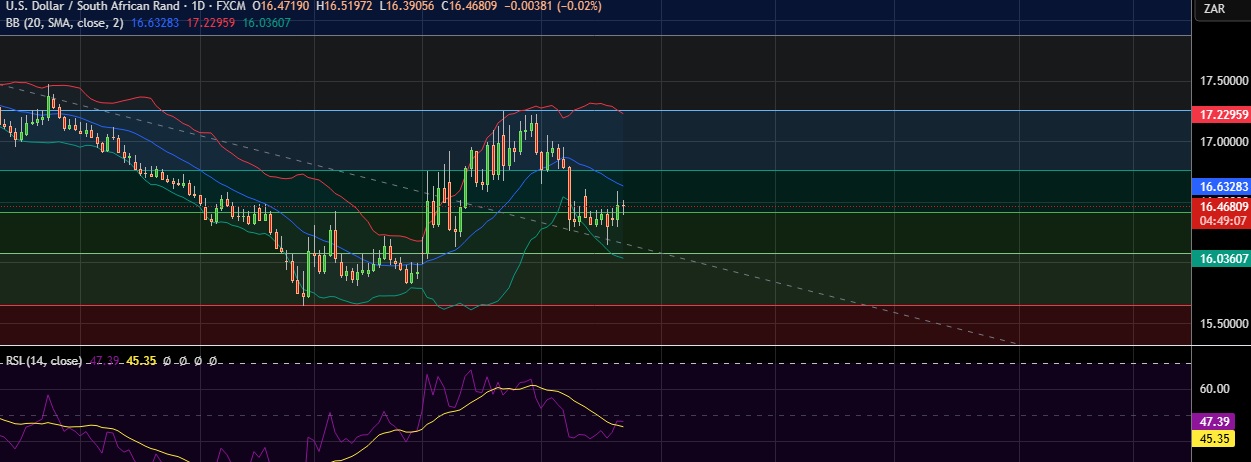1251x462 pixels.
Task: Click the current price 16.46809 axis label
Action: (1222, 206)
